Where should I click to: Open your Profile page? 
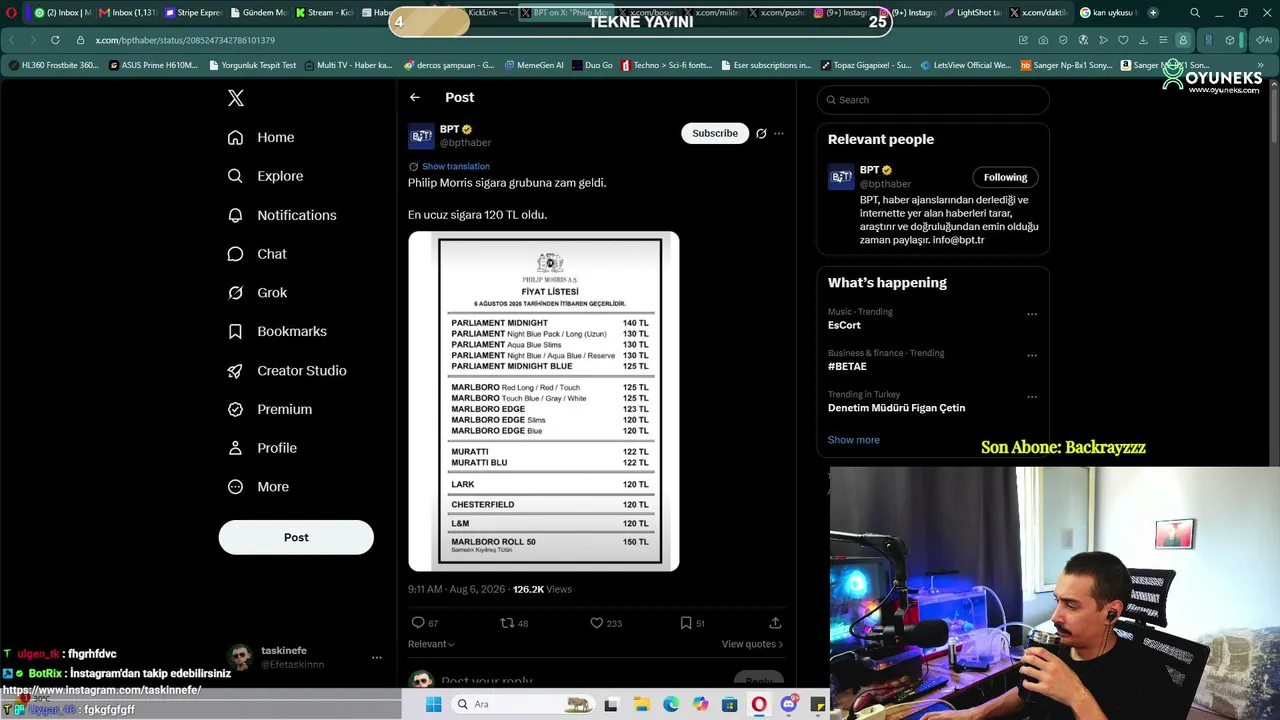262,448
